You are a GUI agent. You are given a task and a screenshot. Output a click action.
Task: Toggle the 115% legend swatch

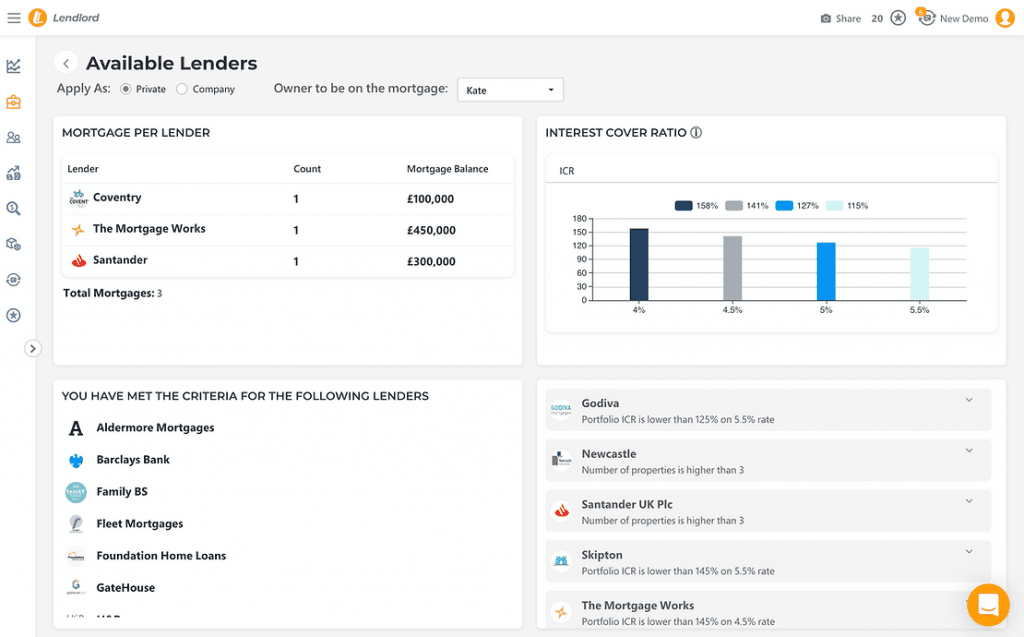pos(835,206)
